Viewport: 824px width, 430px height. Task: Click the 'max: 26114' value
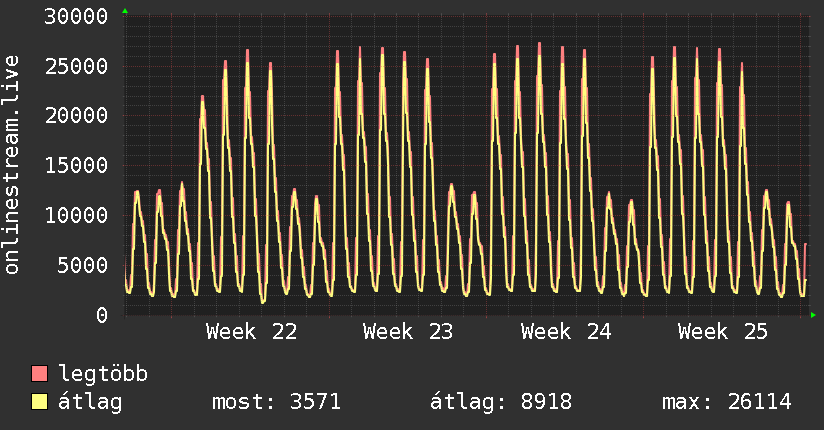coord(727,402)
